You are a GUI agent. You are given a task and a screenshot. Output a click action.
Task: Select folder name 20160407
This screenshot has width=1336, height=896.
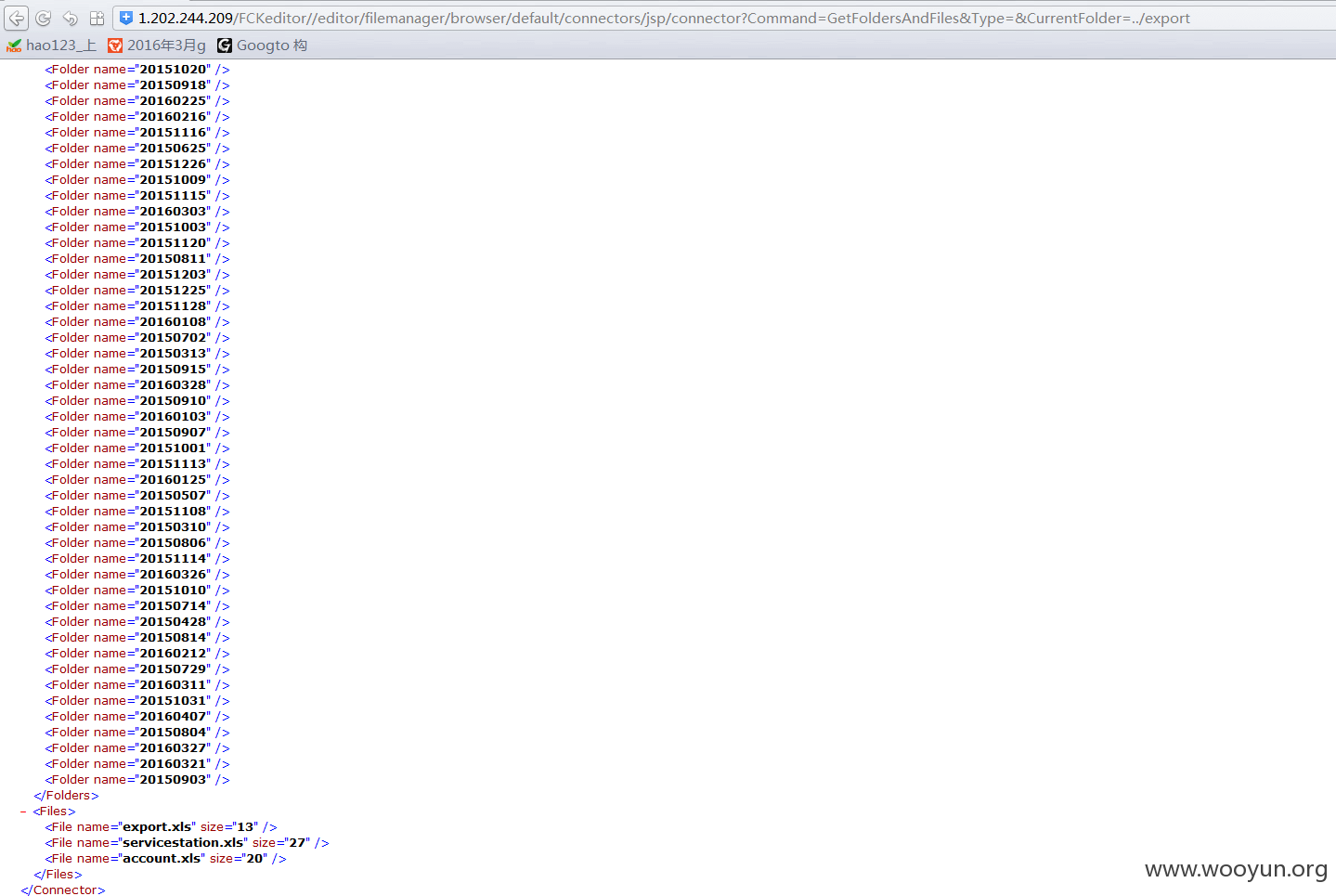[173, 717]
